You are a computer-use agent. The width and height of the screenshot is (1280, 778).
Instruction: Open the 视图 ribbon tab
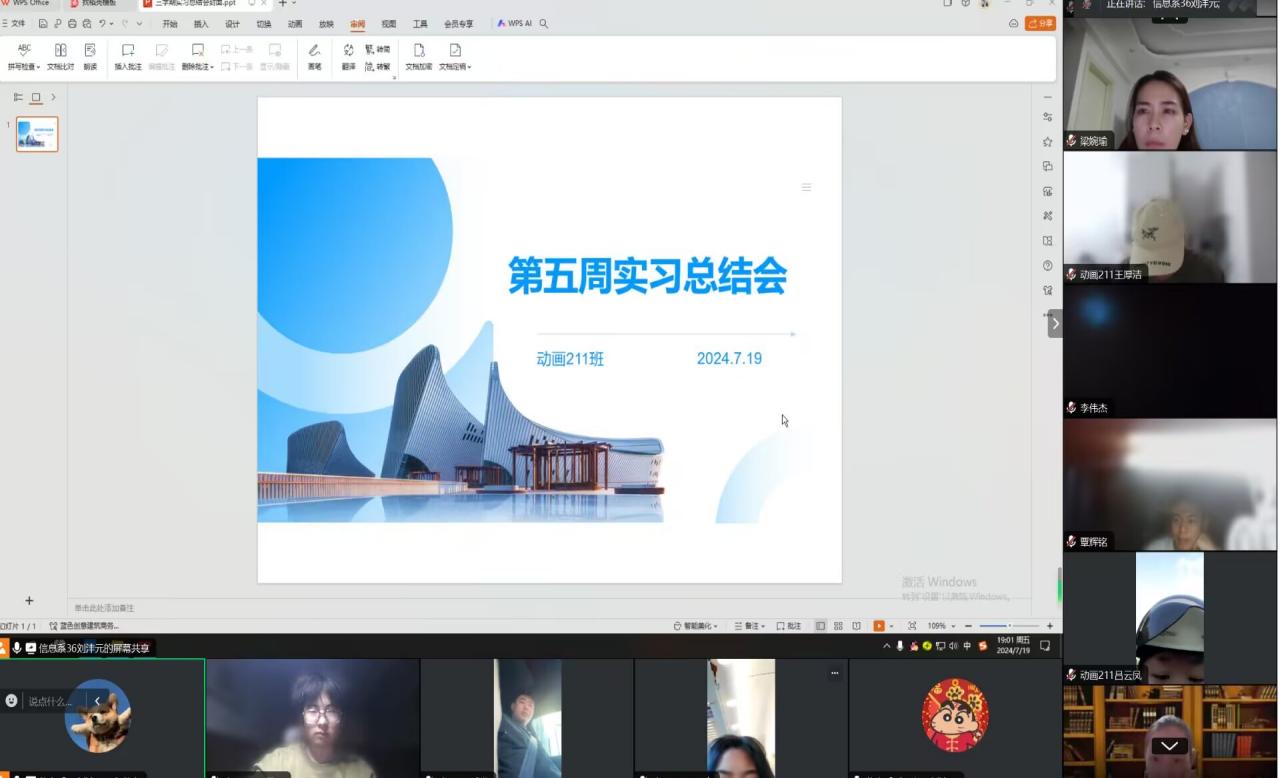coord(388,24)
